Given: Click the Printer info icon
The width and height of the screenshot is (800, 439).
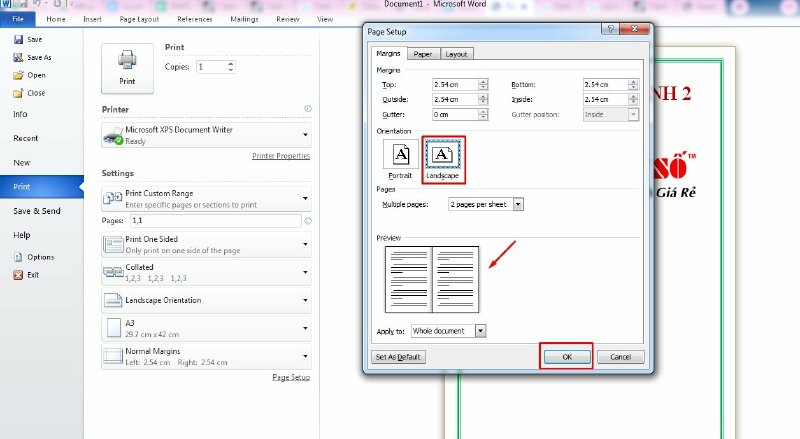Looking at the screenshot, I should (x=307, y=108).
